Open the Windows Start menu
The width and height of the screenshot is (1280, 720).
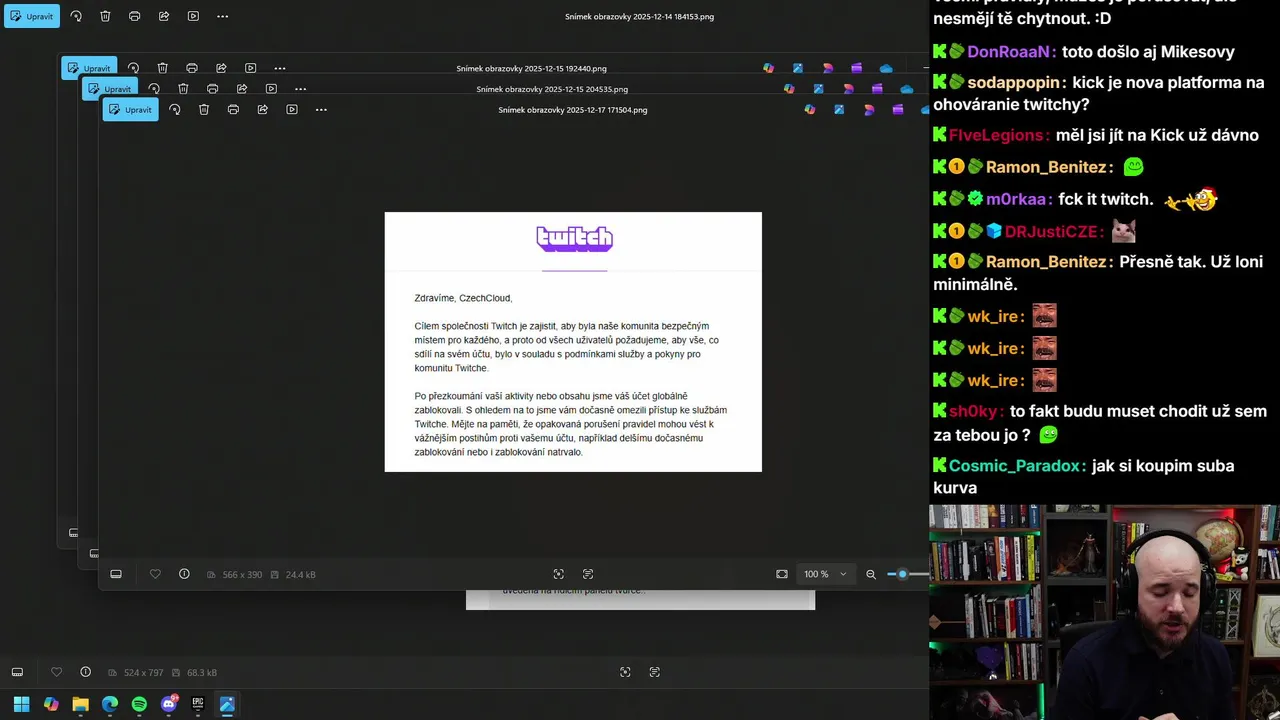tap(21, 704)
